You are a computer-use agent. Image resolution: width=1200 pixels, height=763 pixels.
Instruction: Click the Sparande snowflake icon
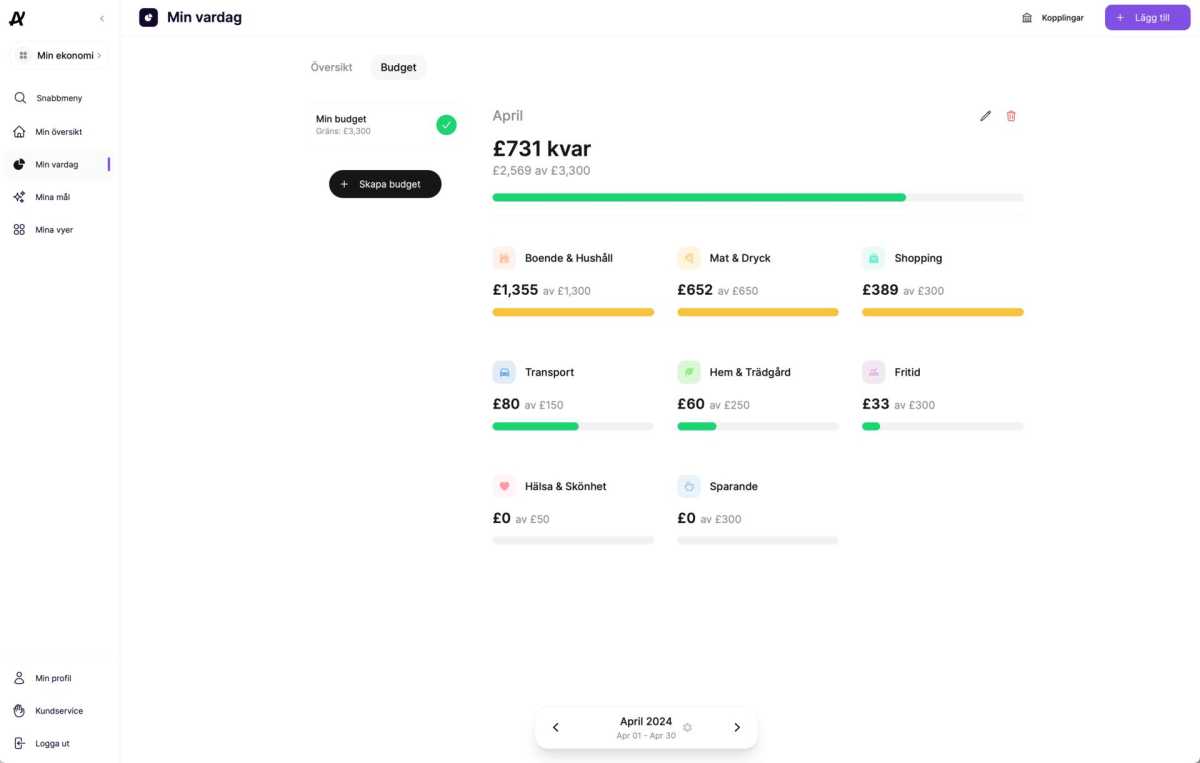[689, 486]
